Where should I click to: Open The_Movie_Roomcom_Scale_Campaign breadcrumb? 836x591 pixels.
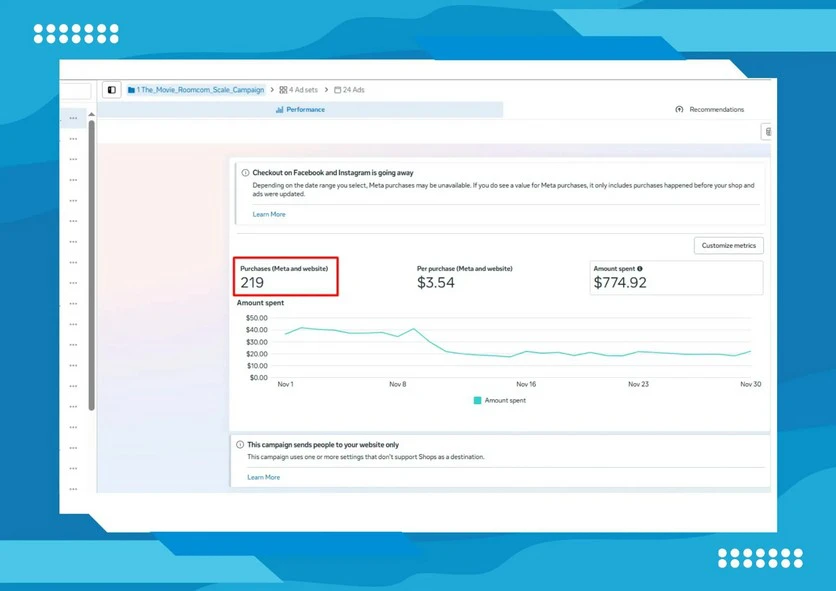(196, 90)
